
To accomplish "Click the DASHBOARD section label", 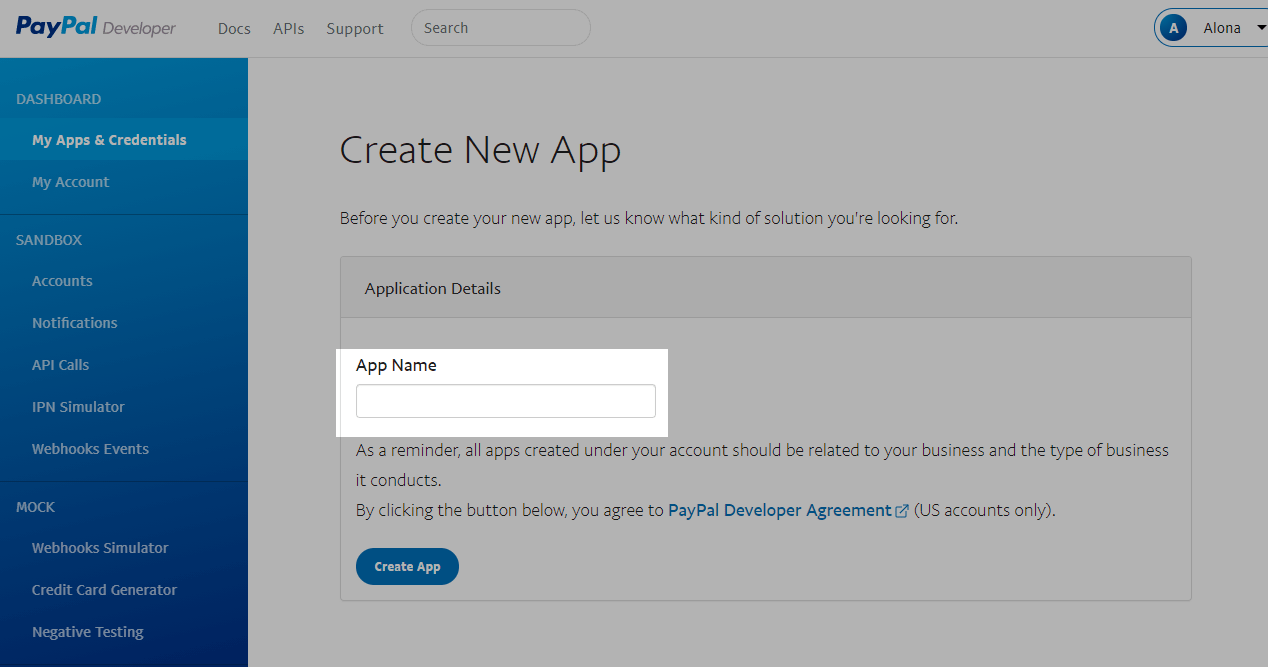I will tap(58, 99).
